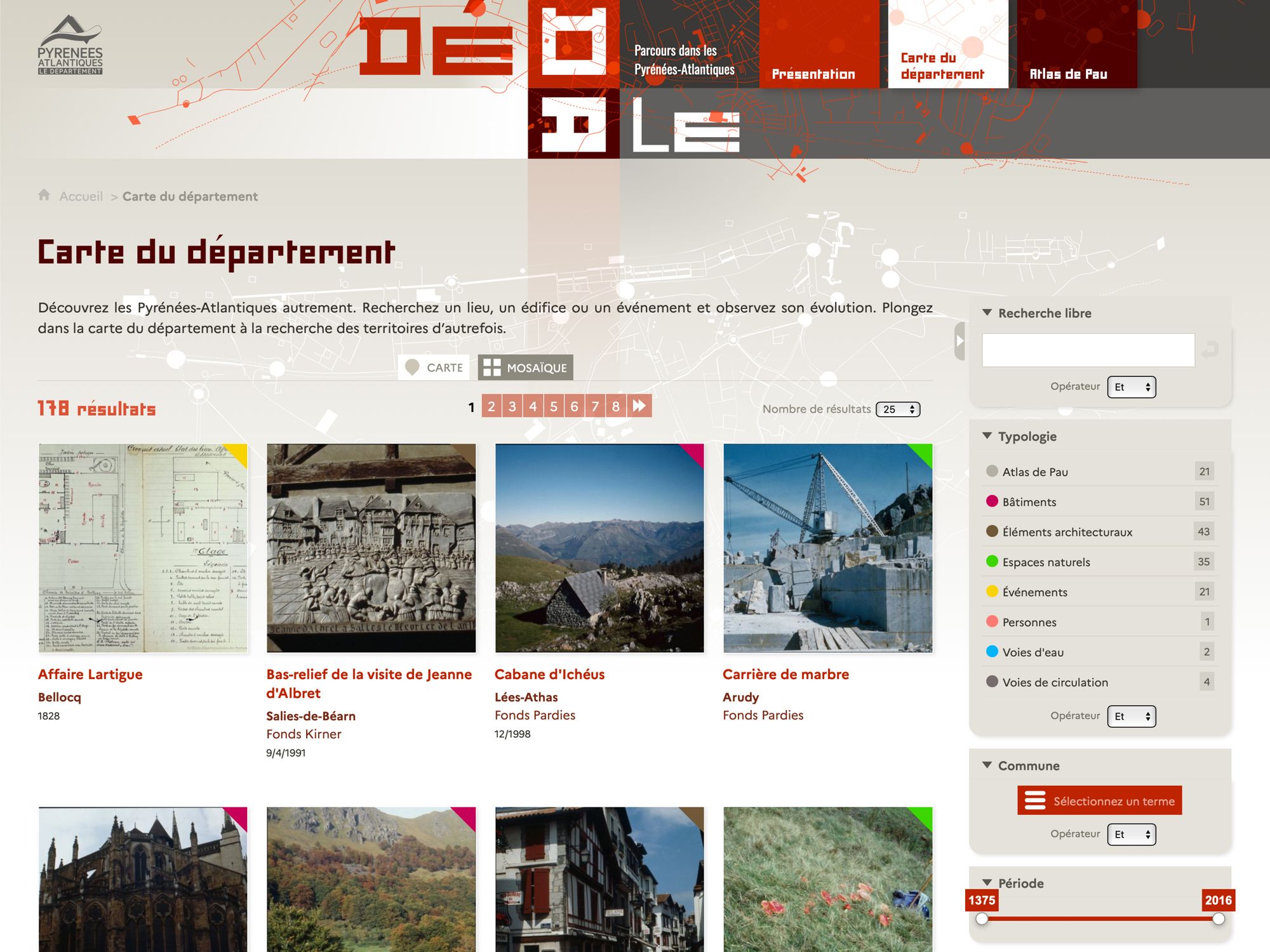Go to last results page with double arrow
The height and width of the screenshot is (952, 1270).
pyautogui.click(x=639, y=406)
